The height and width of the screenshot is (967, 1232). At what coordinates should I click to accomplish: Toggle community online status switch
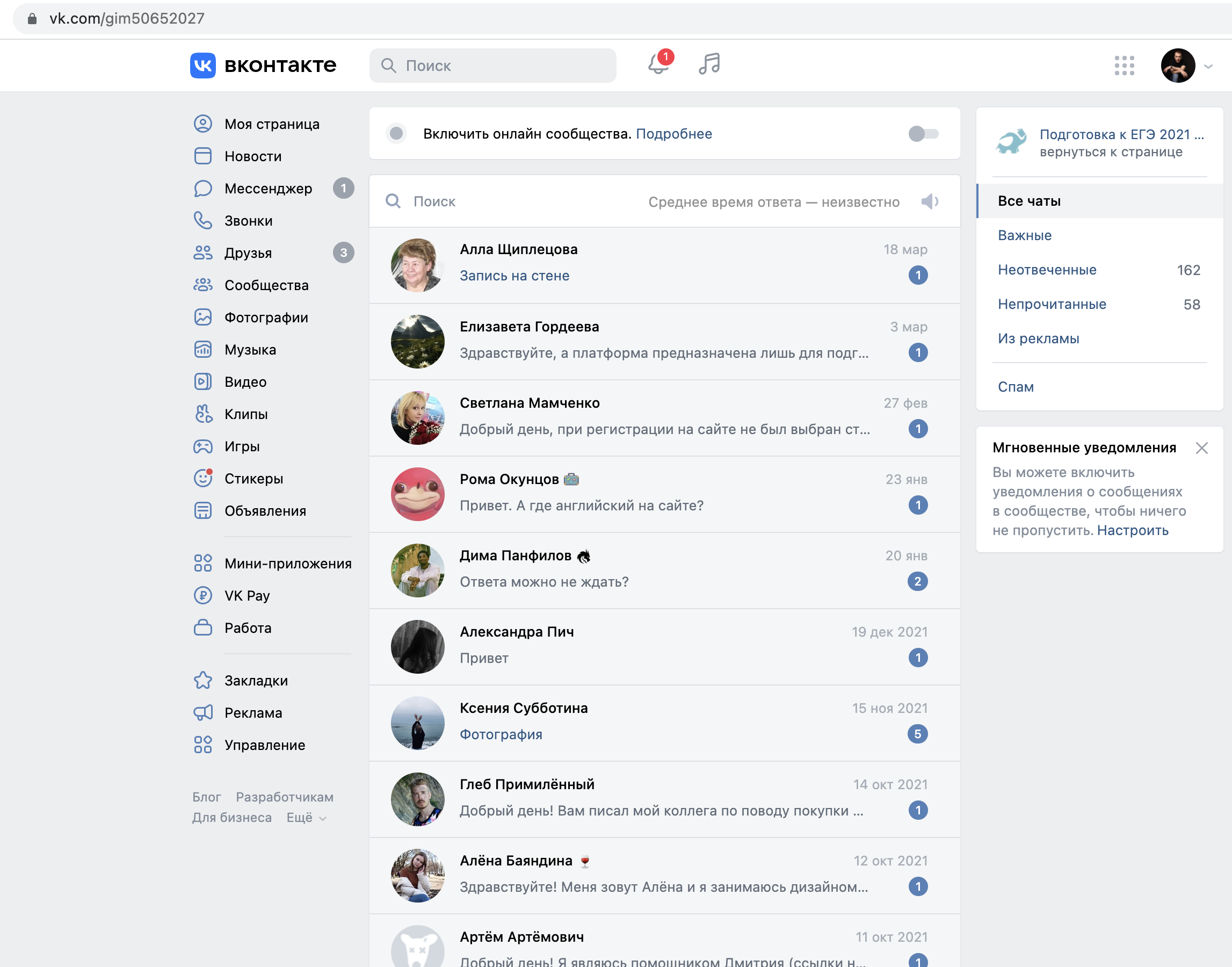coord(923,134)
